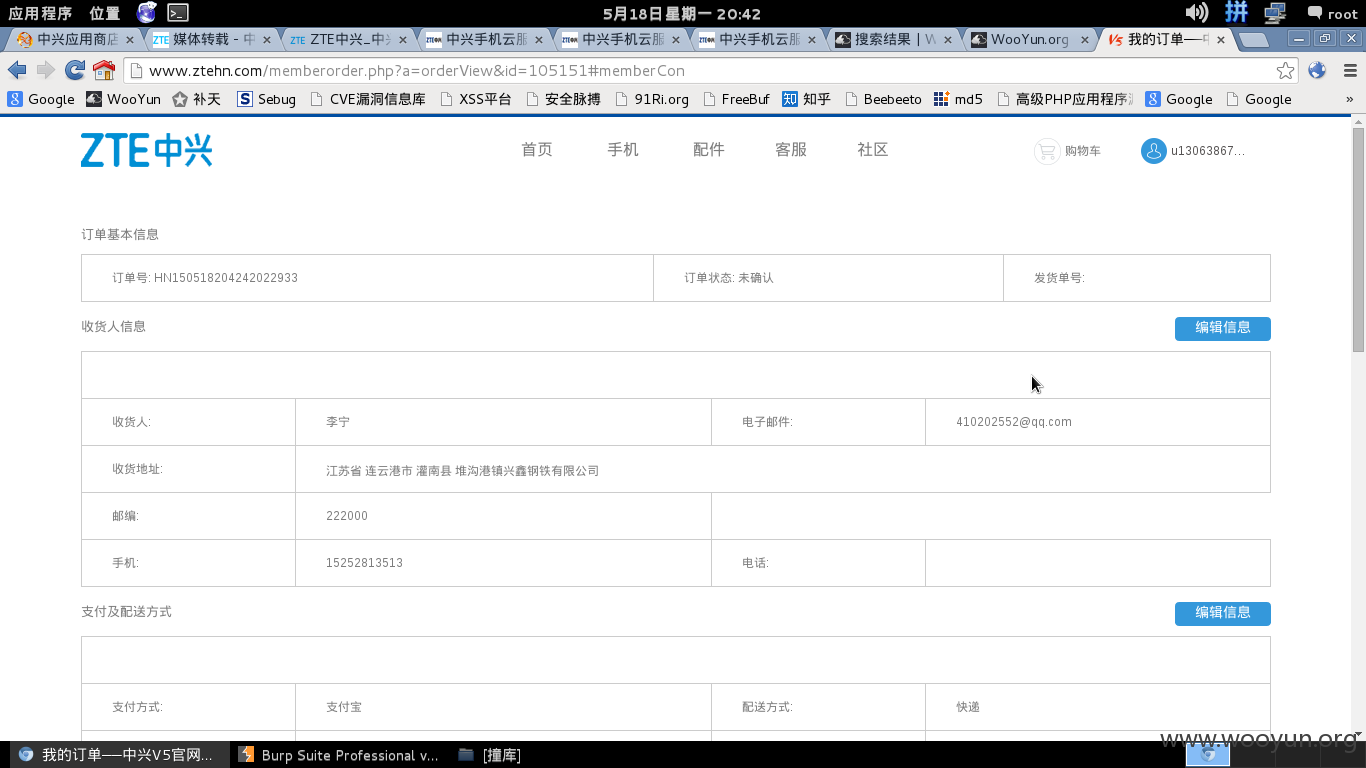Switch to the 媒体转载 tab
The width and height of the screenshot is (1366, 768).
pyautogui.click(x=210, y=40)
